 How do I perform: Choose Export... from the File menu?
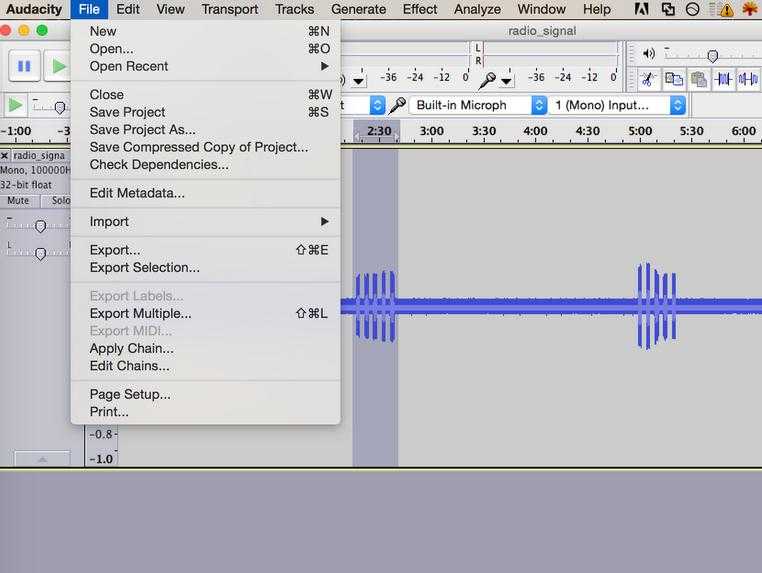click(206, 250)
